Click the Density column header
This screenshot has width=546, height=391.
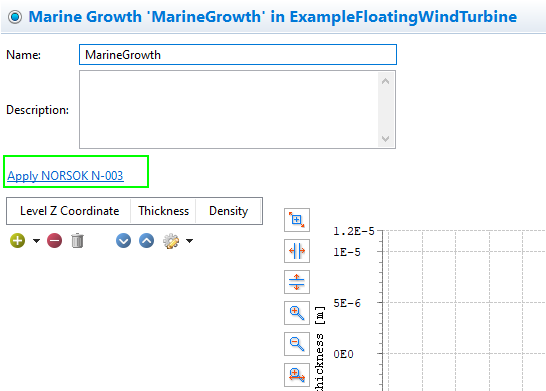(x=228, y=211)
